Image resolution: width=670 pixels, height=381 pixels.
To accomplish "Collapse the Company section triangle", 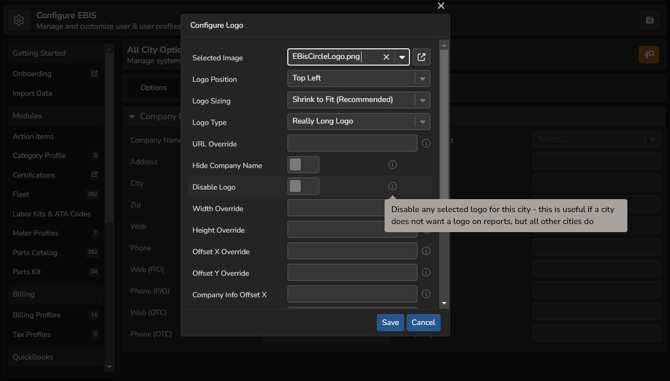I will coord(132,117).
